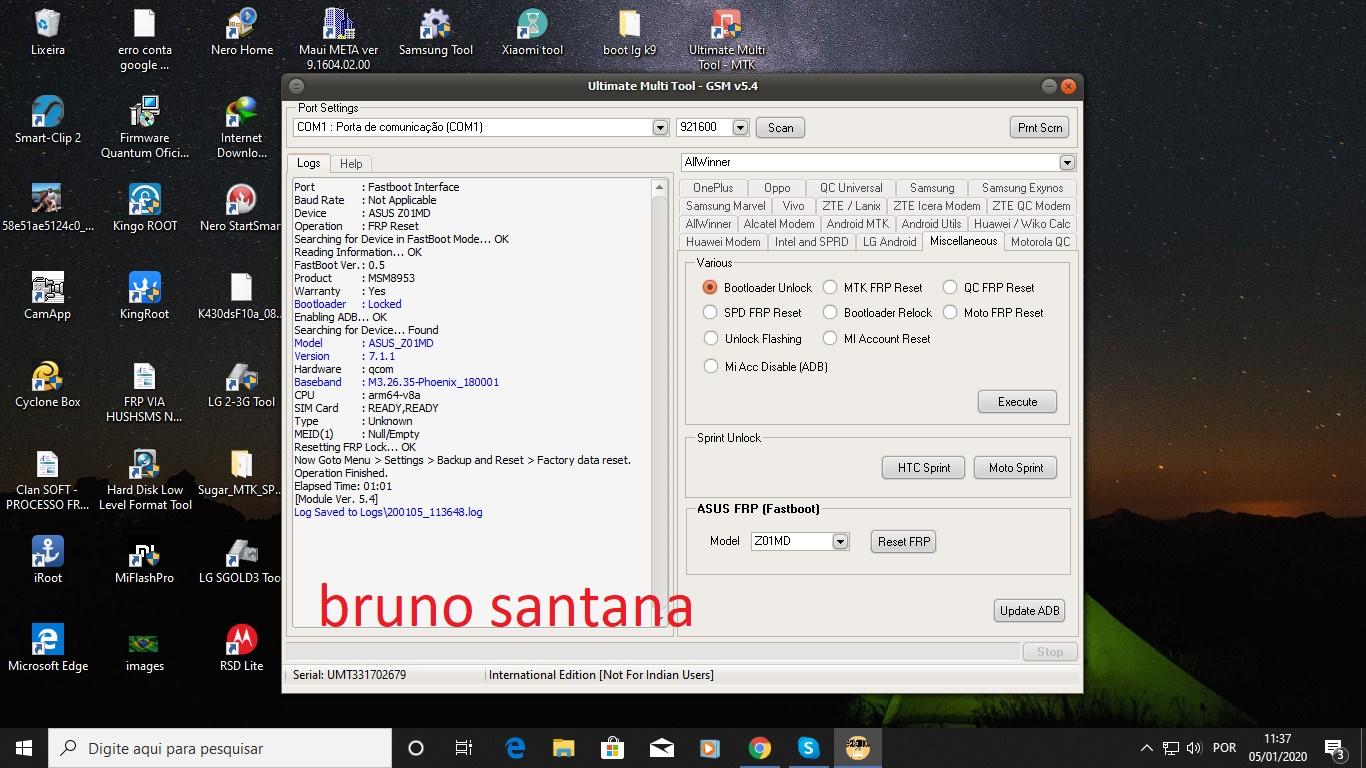This screenshot has height=768, width=1366.
Task: Select Moto FRP Reset radio button
Action: pos(993,312)
